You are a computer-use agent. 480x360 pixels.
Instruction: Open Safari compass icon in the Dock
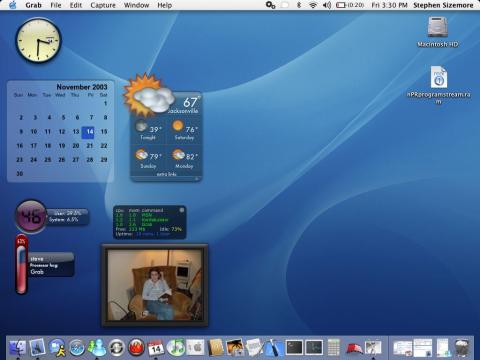77,348
